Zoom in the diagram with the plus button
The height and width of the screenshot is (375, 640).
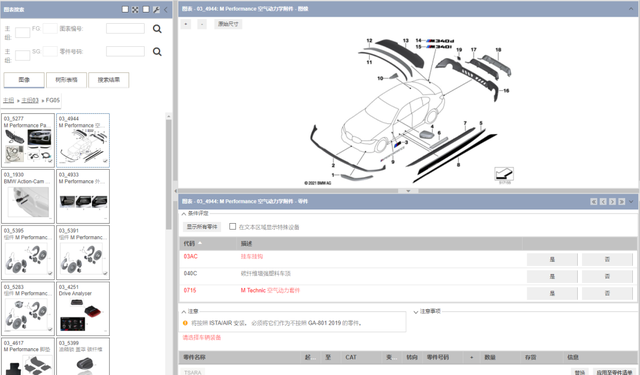pyautogui.click(x=186, y=24)
